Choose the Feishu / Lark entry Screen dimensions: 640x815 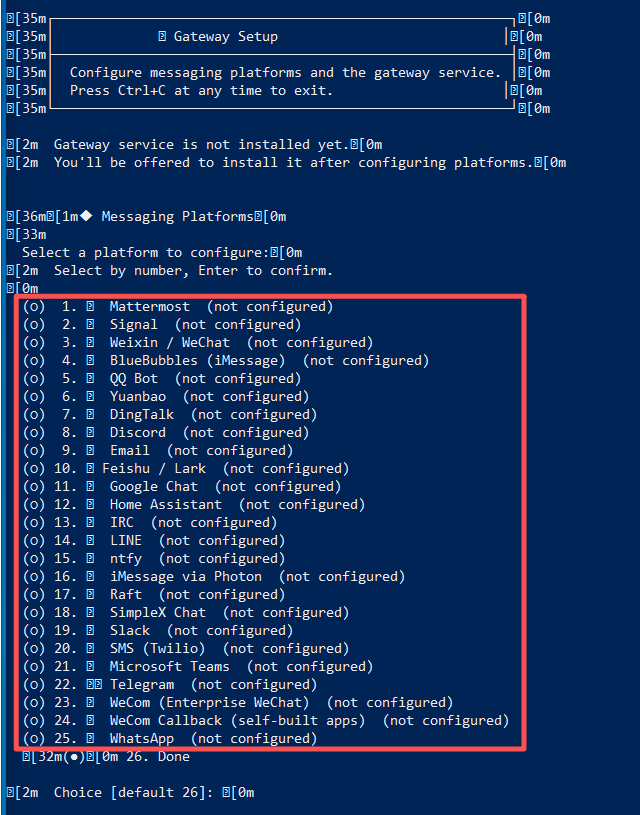tap(186, 469)
